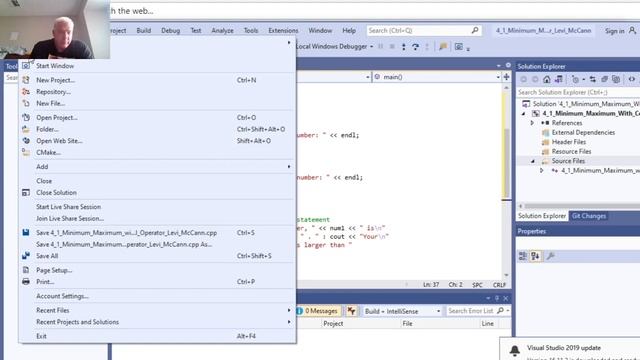Select CMake... menu entry
This screenshot has height=360, width=640.
pyautogui.click(x=48, y=152)
